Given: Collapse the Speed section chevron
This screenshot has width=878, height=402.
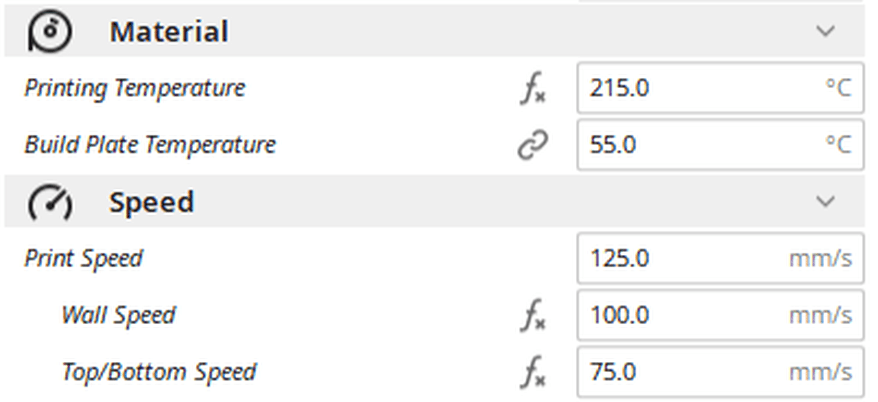Looking at the screenshot, I should click(x=825, y=202).
